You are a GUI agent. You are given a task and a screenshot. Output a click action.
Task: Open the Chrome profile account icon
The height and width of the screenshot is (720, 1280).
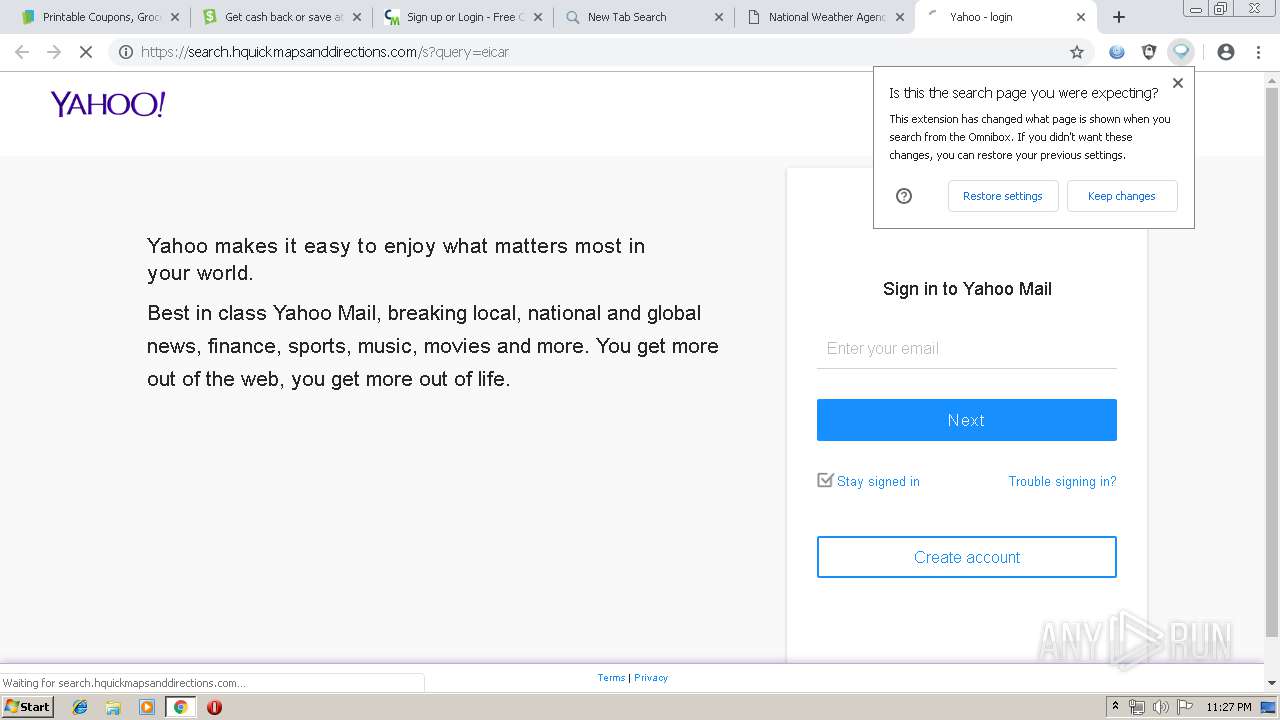(x=1226, y=52)
